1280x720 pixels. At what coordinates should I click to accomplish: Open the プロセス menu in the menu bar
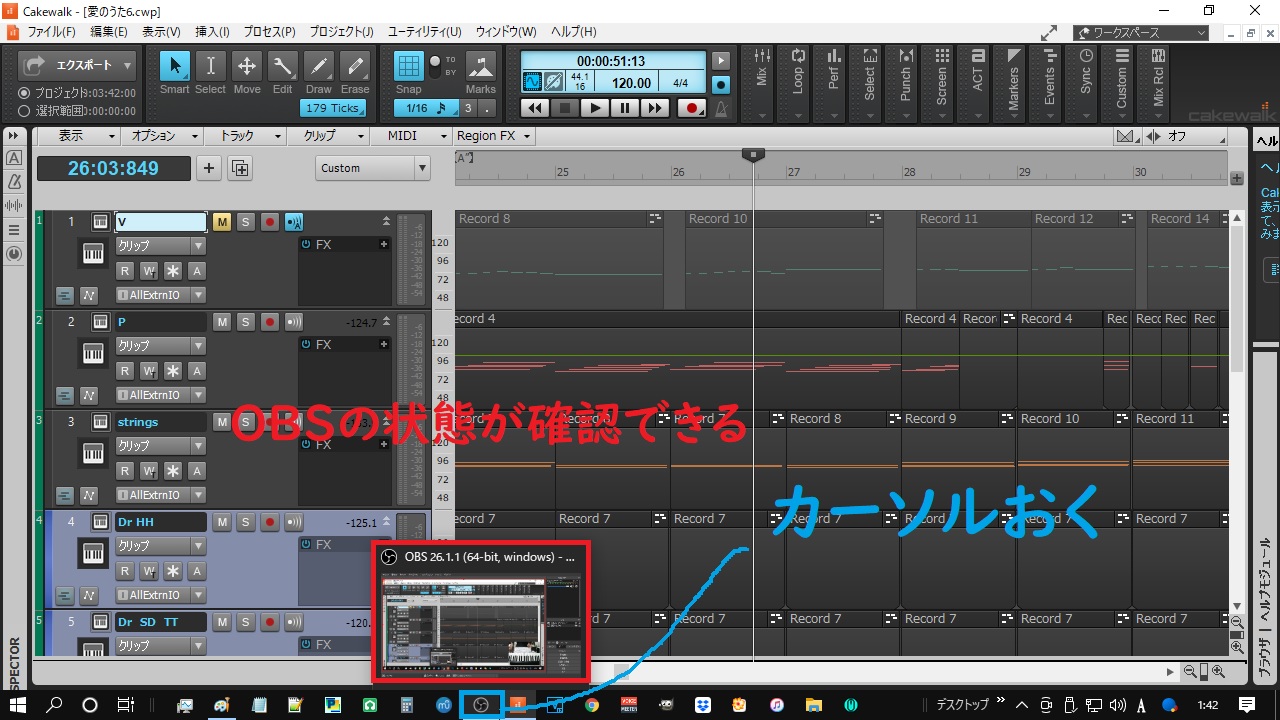tap(268, 31)
